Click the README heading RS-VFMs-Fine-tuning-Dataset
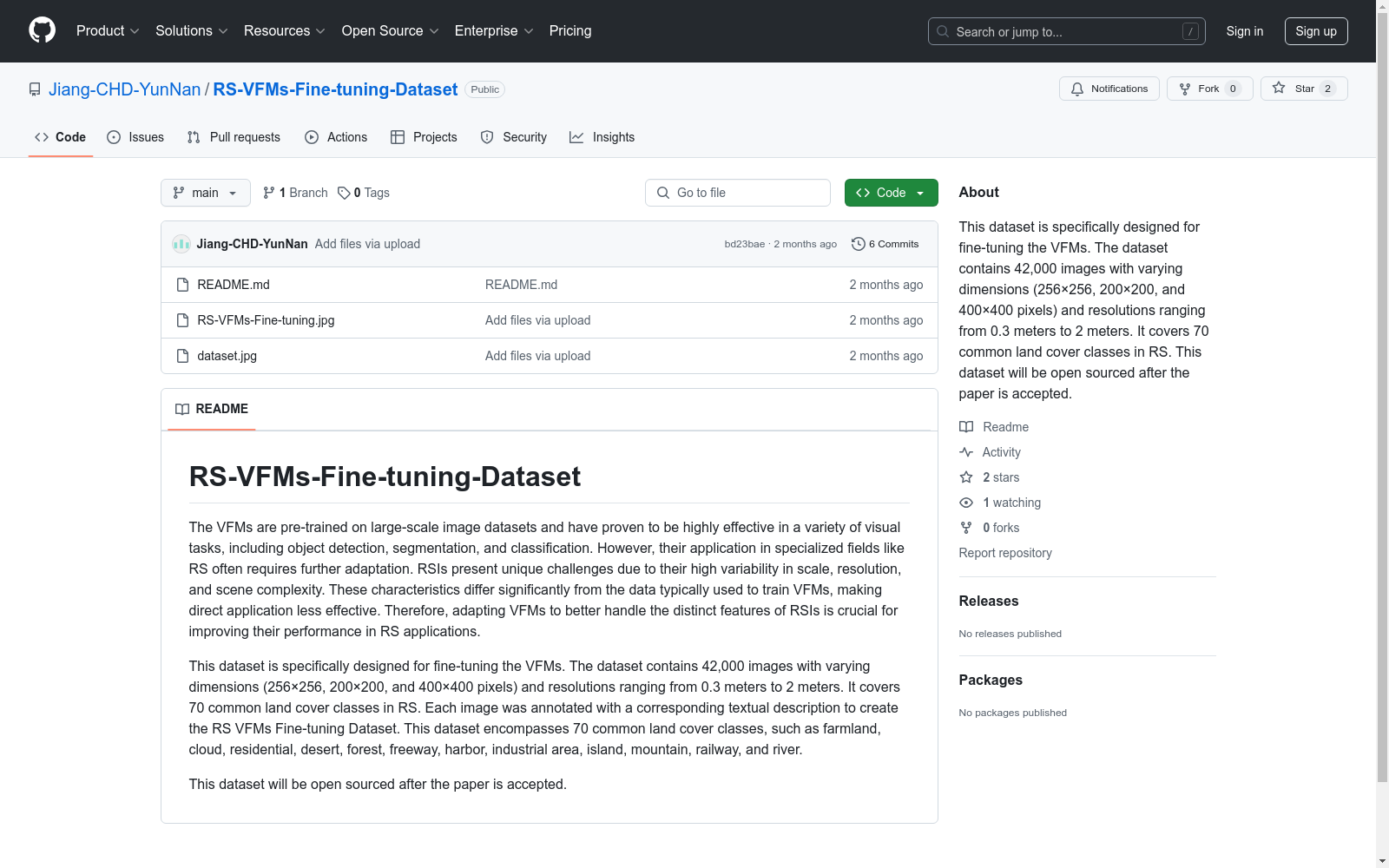 click(385, 477)
